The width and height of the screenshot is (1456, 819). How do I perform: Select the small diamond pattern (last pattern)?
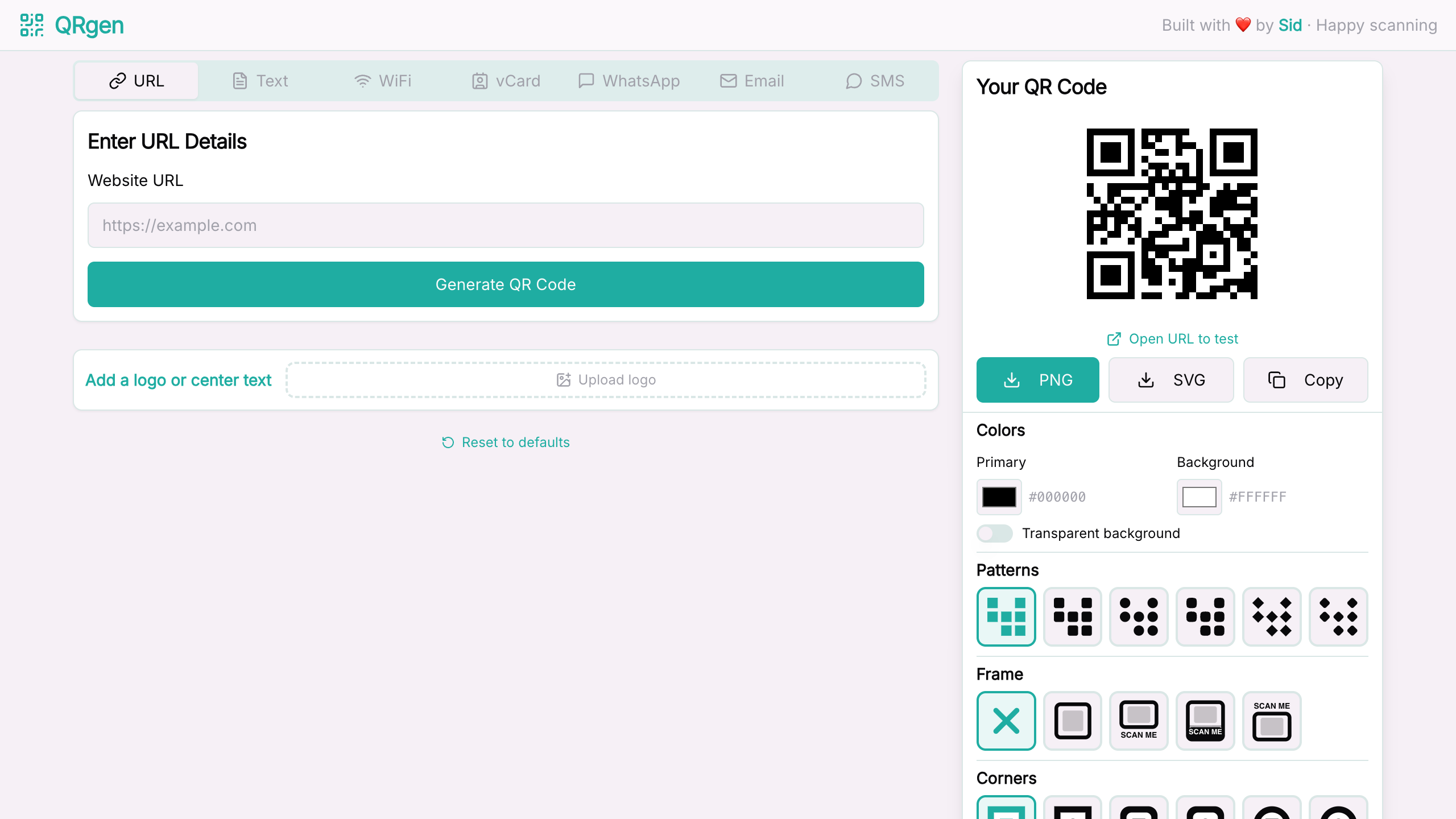[1338, 617]
